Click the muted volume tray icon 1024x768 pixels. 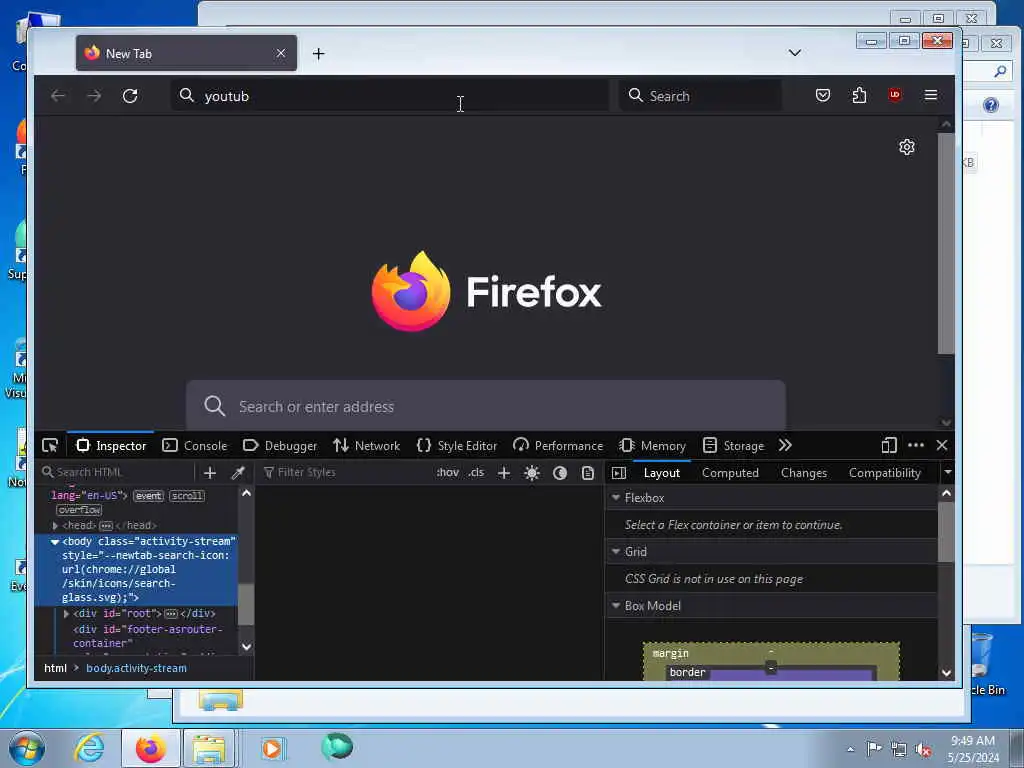tap(923, 750)
